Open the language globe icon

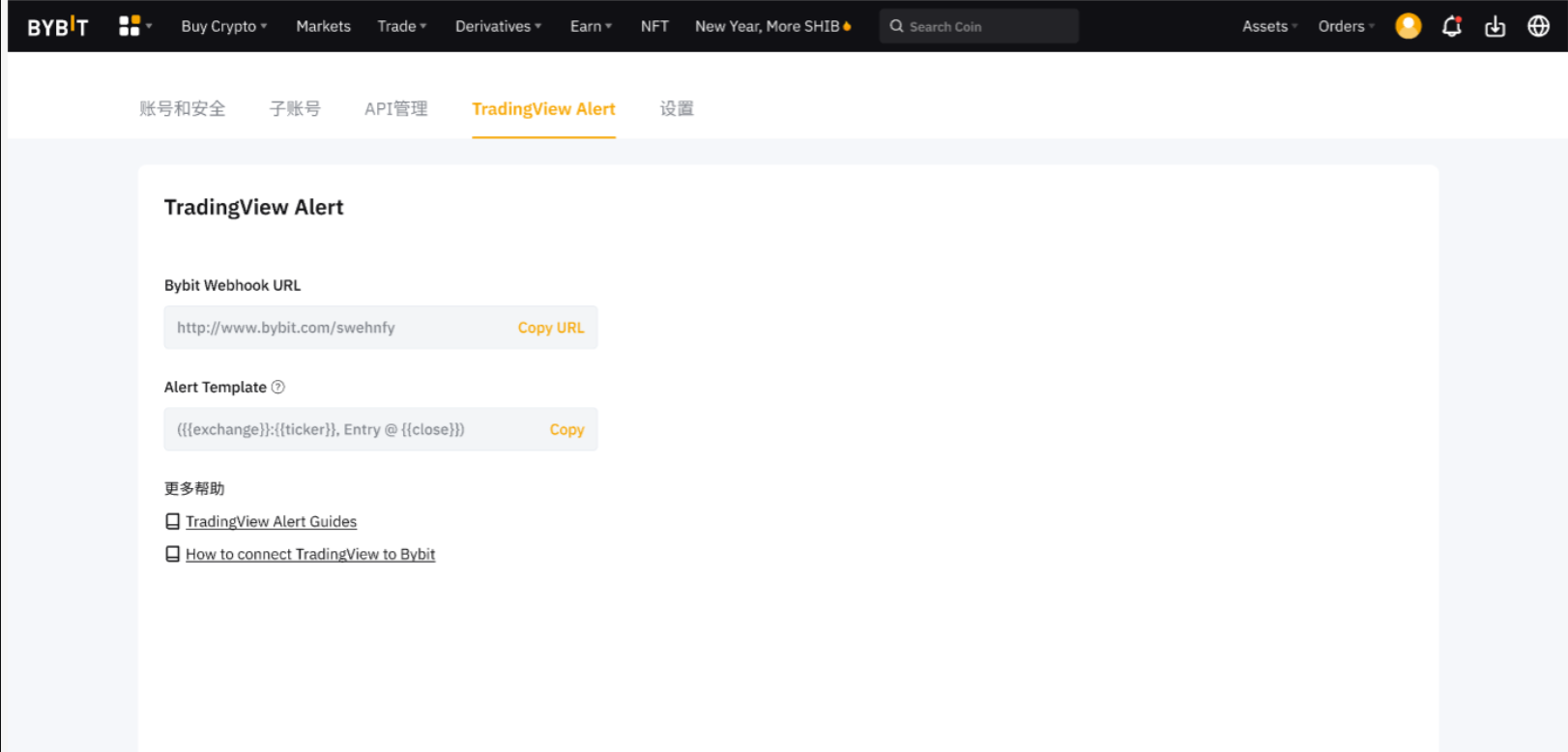1538,26
